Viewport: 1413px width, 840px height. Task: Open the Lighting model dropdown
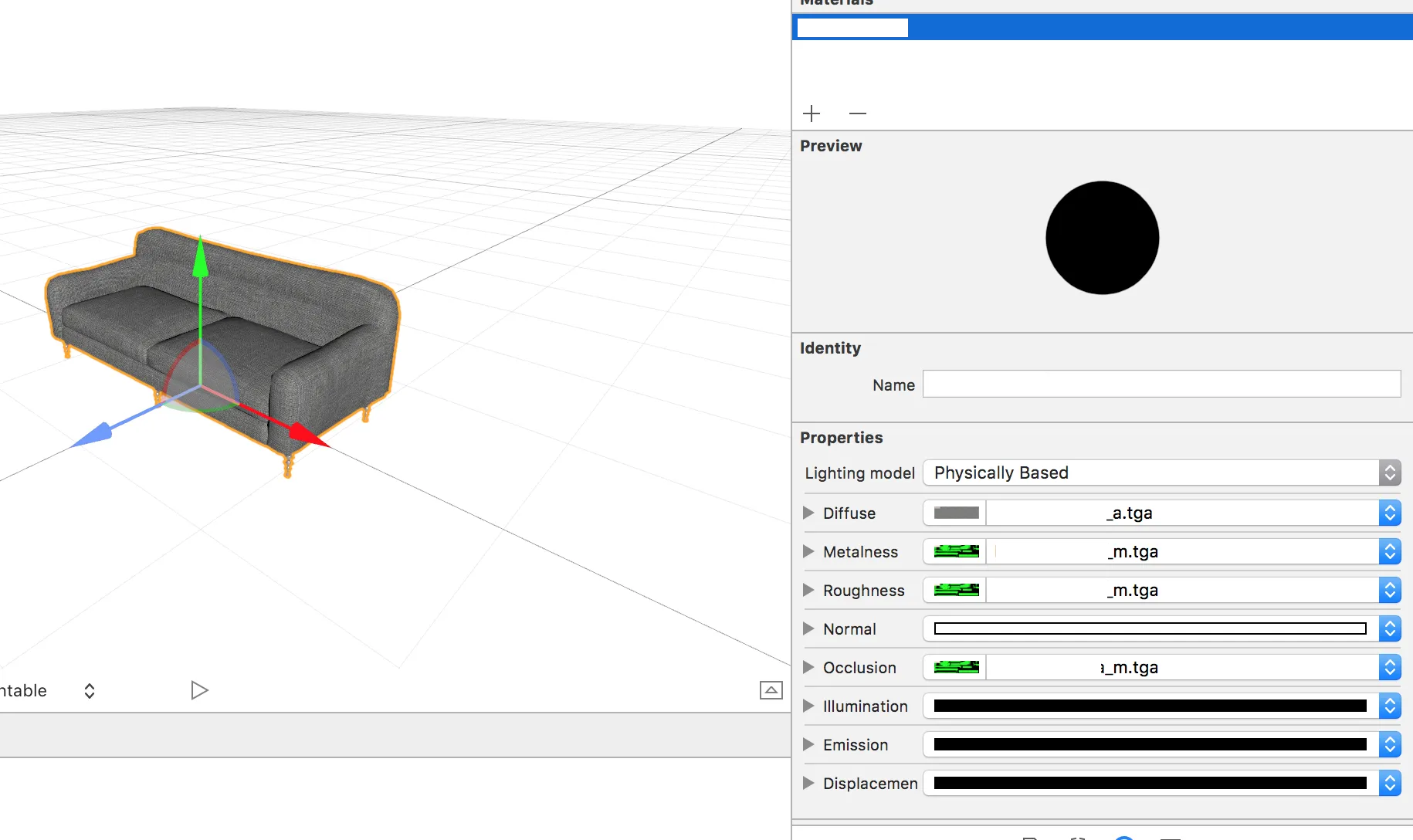pyautogui.click(x=1162, y=472)
